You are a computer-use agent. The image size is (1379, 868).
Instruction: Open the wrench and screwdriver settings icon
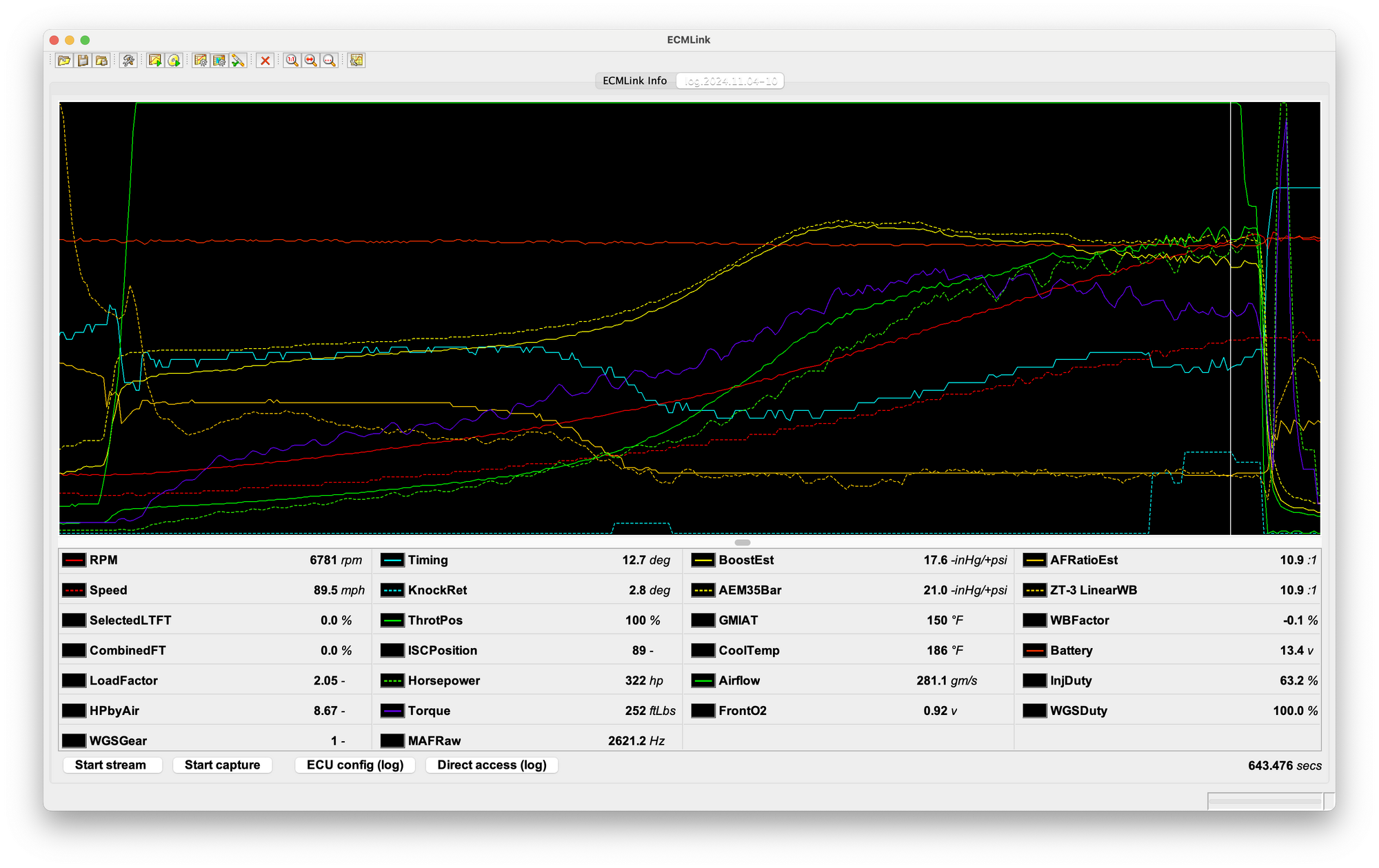(128, 61)
